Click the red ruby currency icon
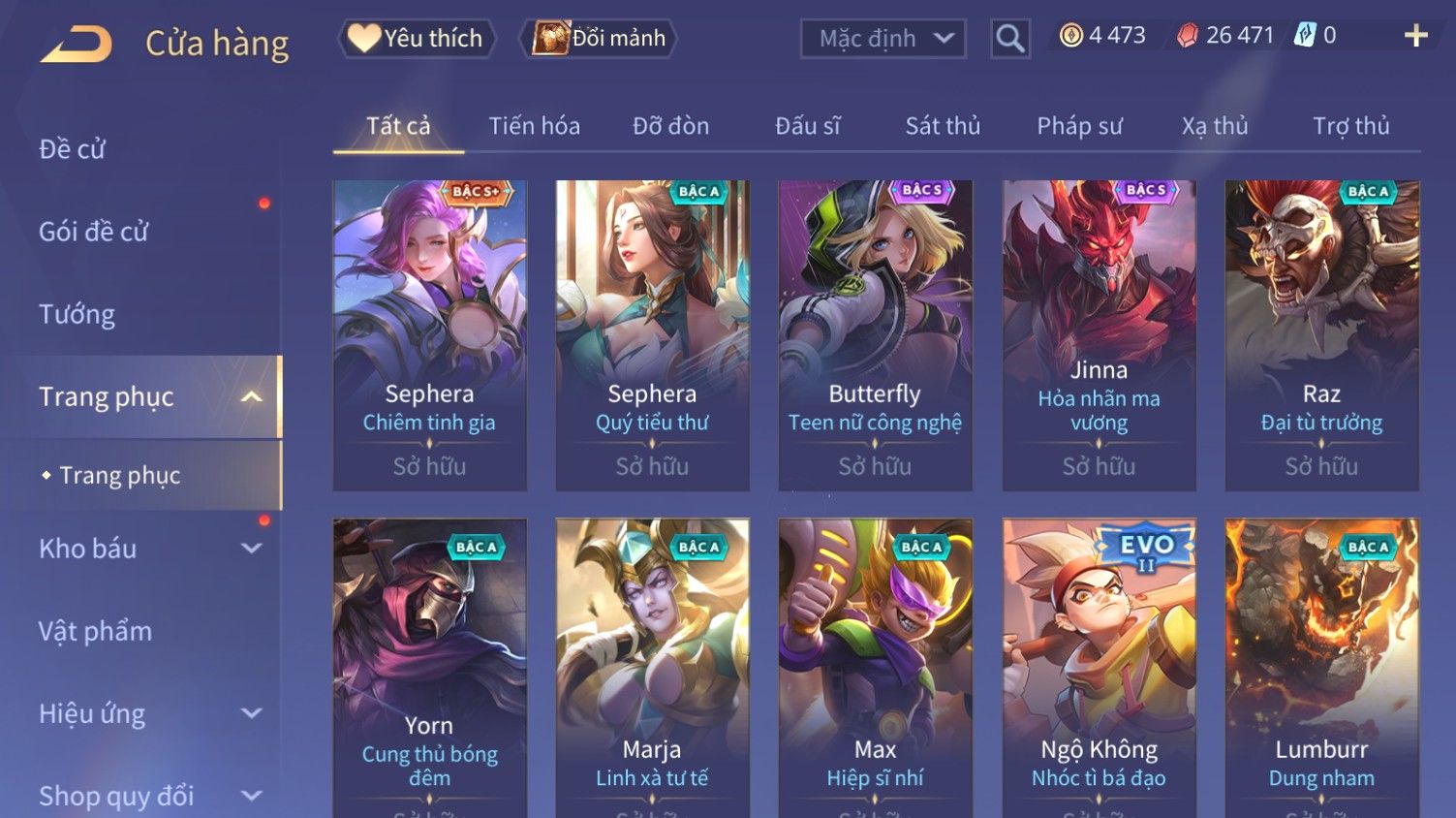Screen dimensions: 1456x818 pos(1188,36)
